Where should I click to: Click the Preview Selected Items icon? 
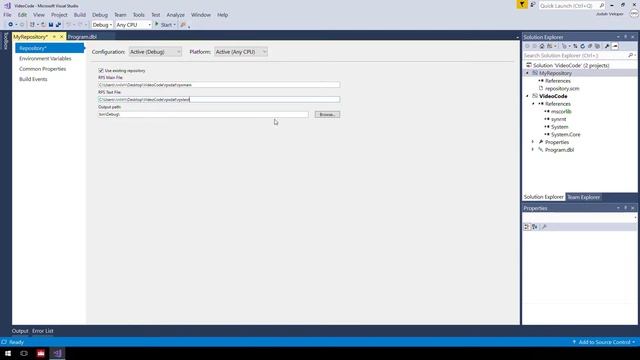pyautogui.click(x=615, y=46)
